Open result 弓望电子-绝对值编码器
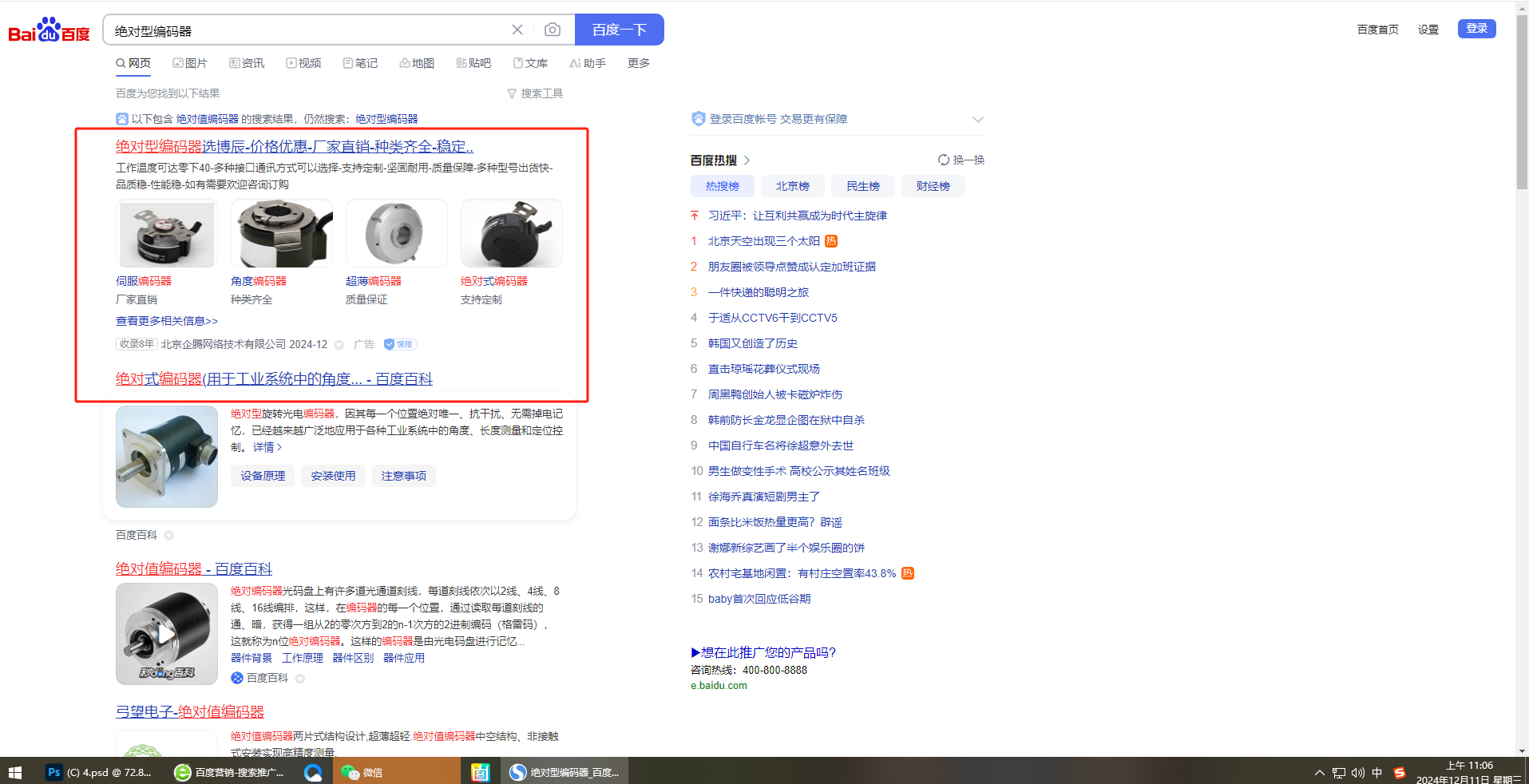 [x=190, y=712]
